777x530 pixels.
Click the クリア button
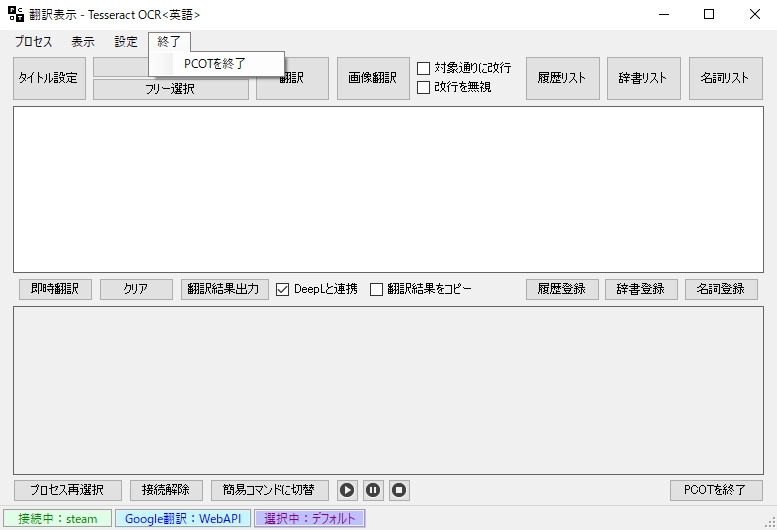(136, 289)
